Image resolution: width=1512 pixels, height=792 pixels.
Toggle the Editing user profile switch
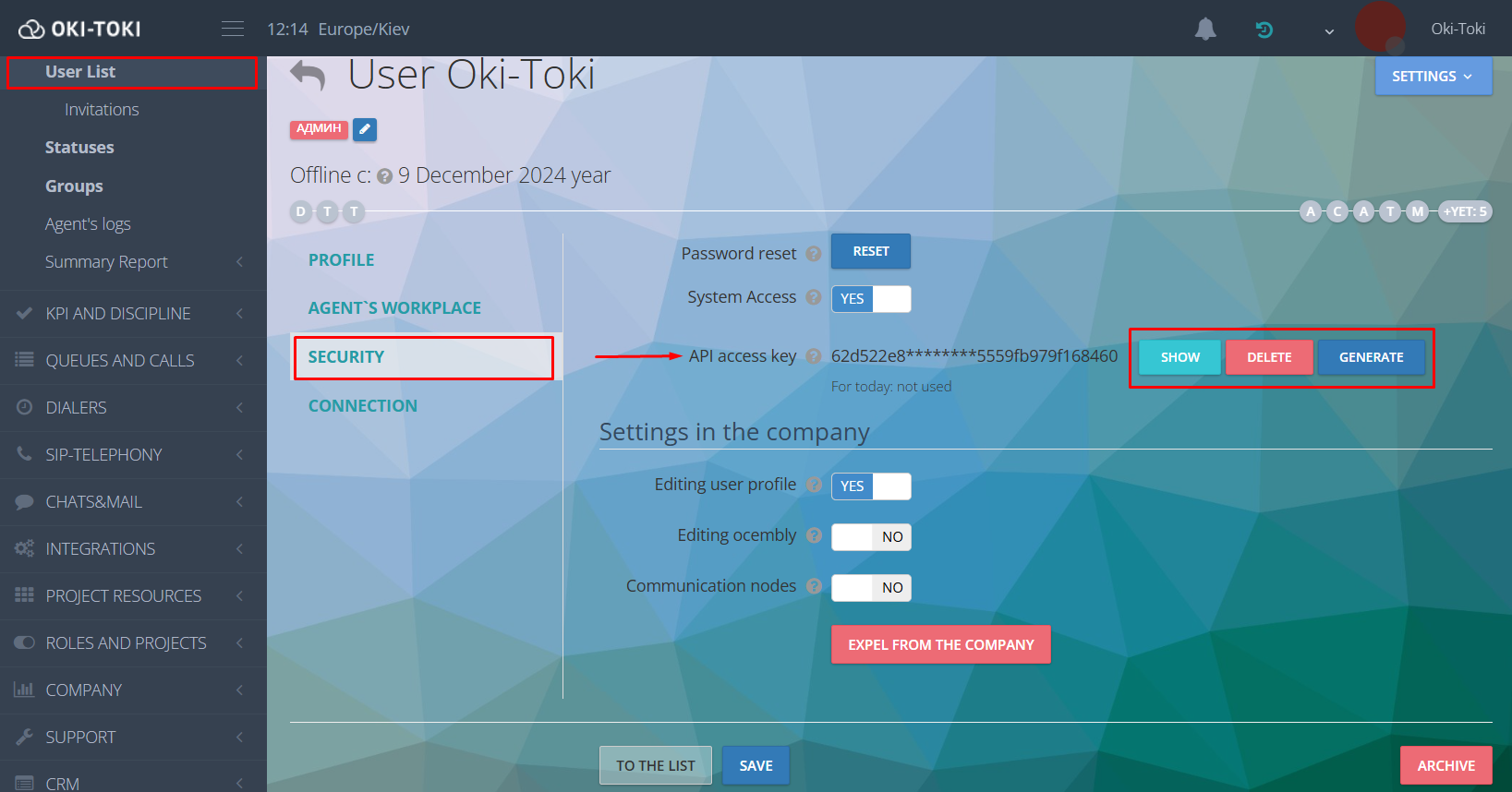point(871,486)
